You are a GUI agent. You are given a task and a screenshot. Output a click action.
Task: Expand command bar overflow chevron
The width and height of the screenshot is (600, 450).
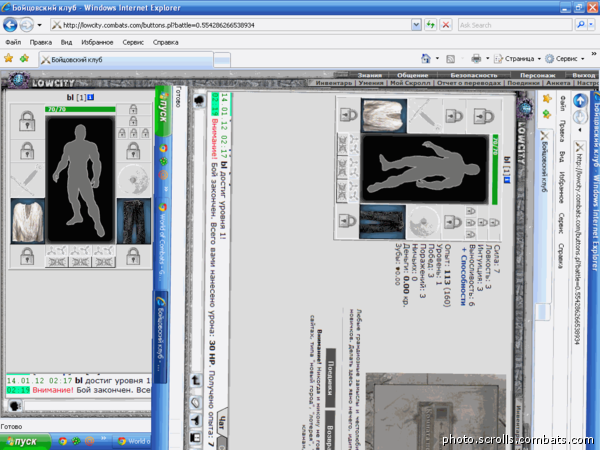click(x=593, y=54)
